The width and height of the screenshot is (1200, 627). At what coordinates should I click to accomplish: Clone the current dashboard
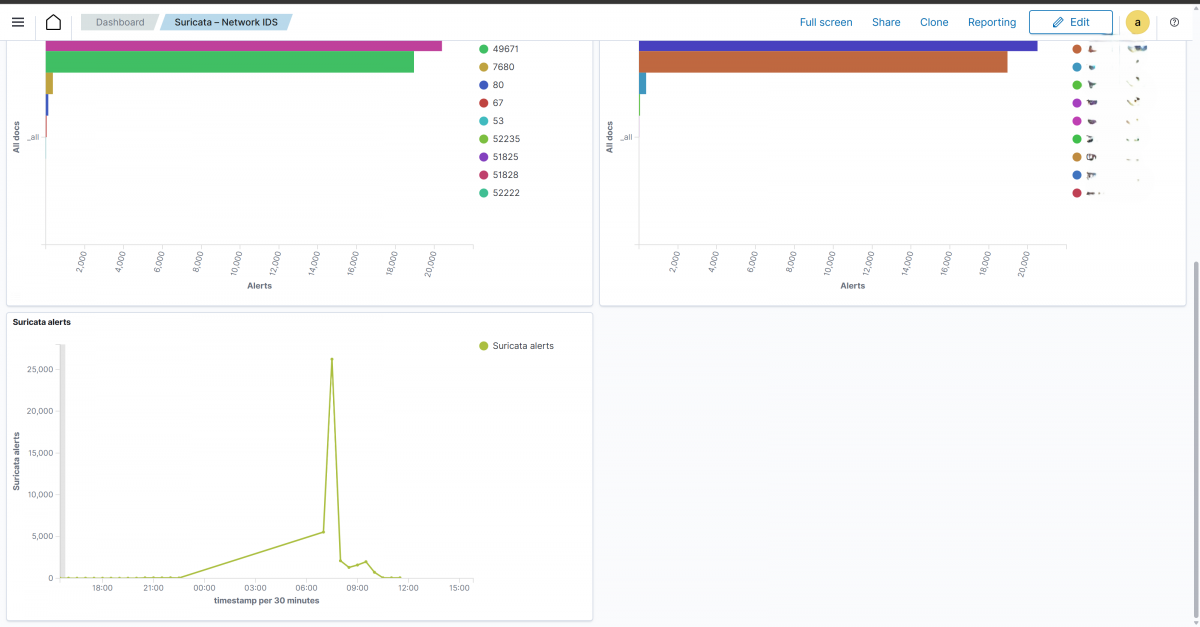934,22
